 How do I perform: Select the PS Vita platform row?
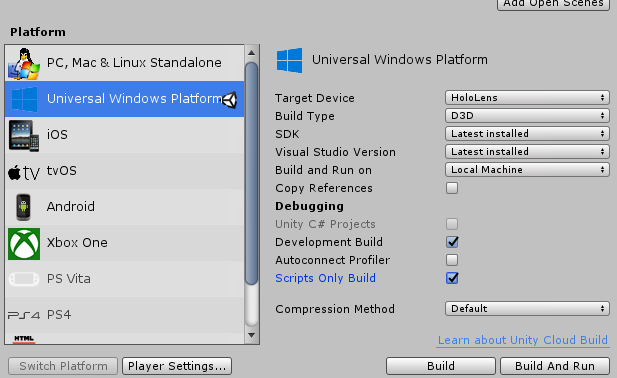pos(124,279)
